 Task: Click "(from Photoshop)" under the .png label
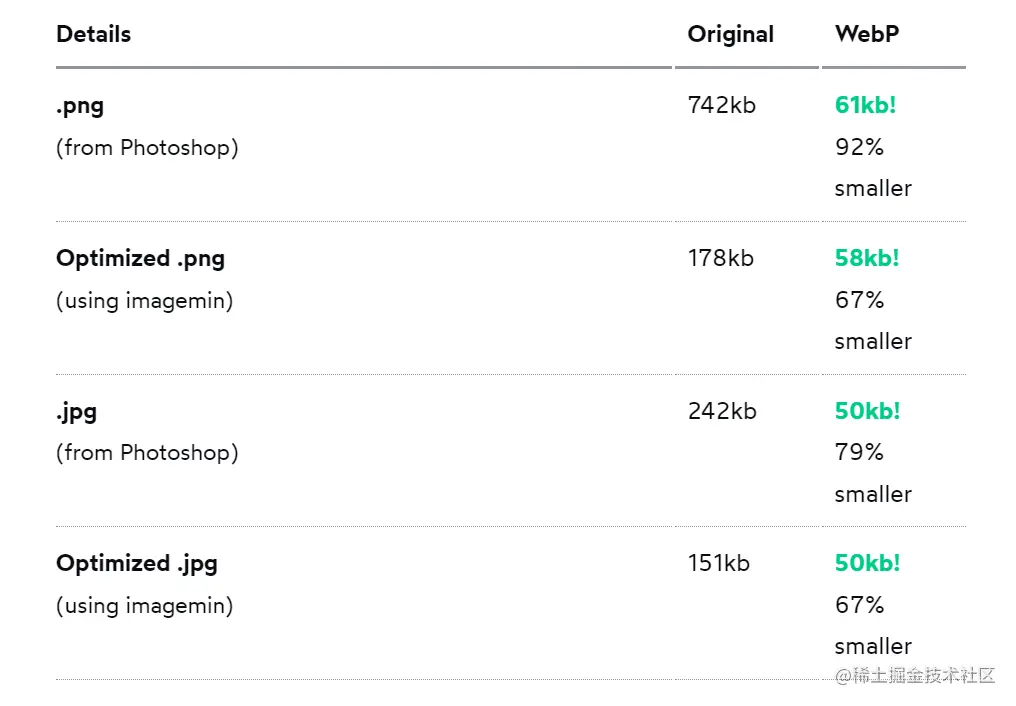(147, 148)
